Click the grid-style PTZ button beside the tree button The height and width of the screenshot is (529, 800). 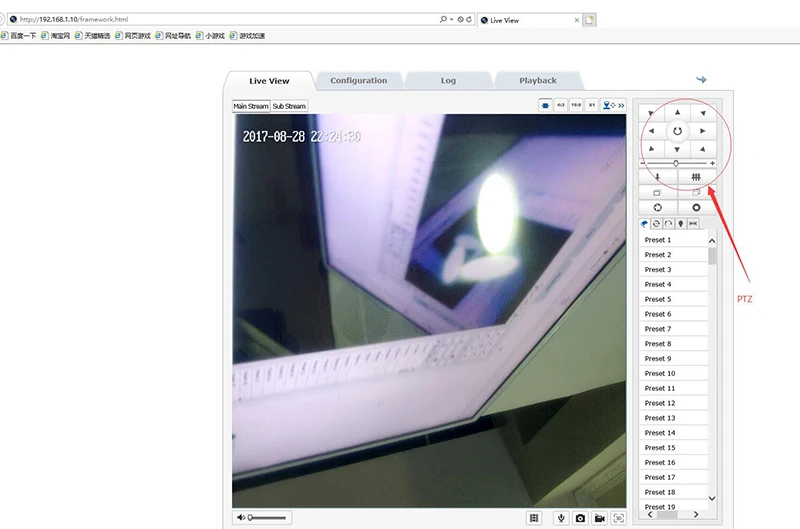point(696,177)
